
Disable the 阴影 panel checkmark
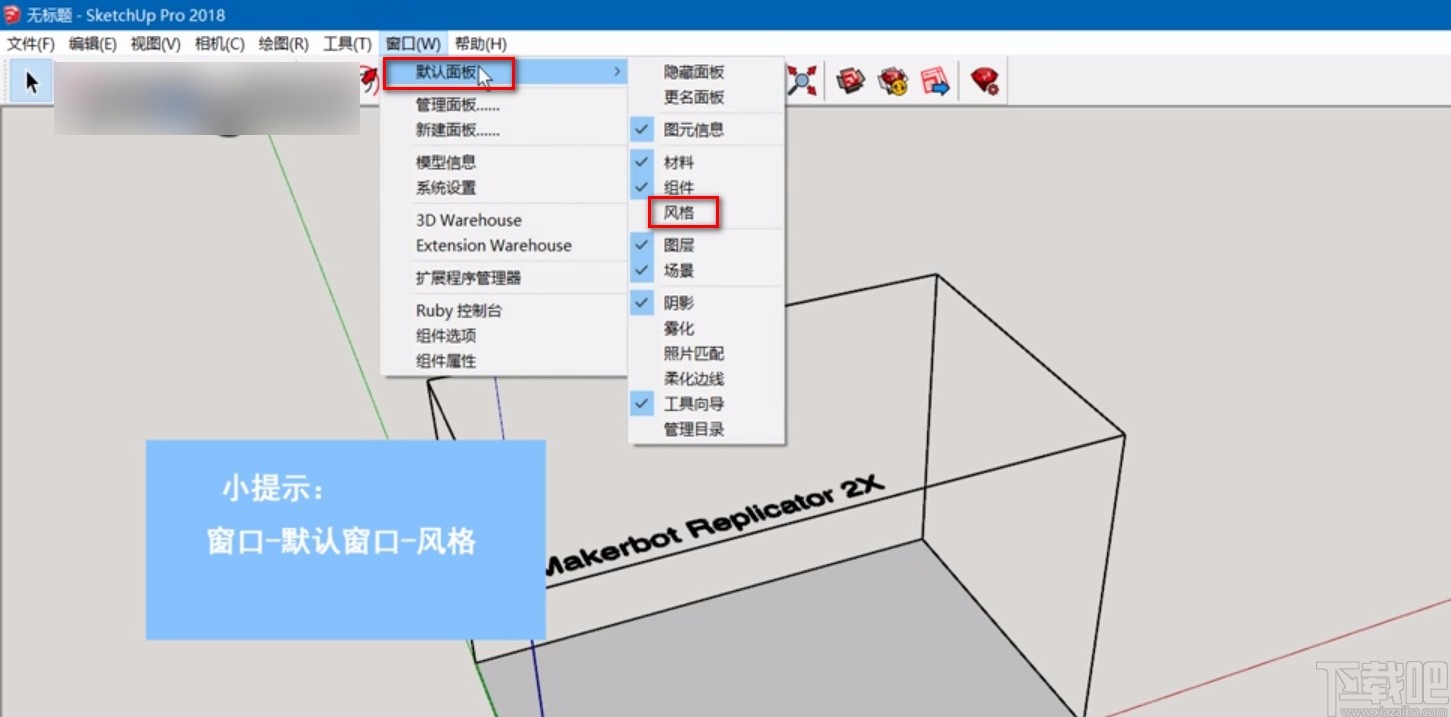click(x=642, y=302)
